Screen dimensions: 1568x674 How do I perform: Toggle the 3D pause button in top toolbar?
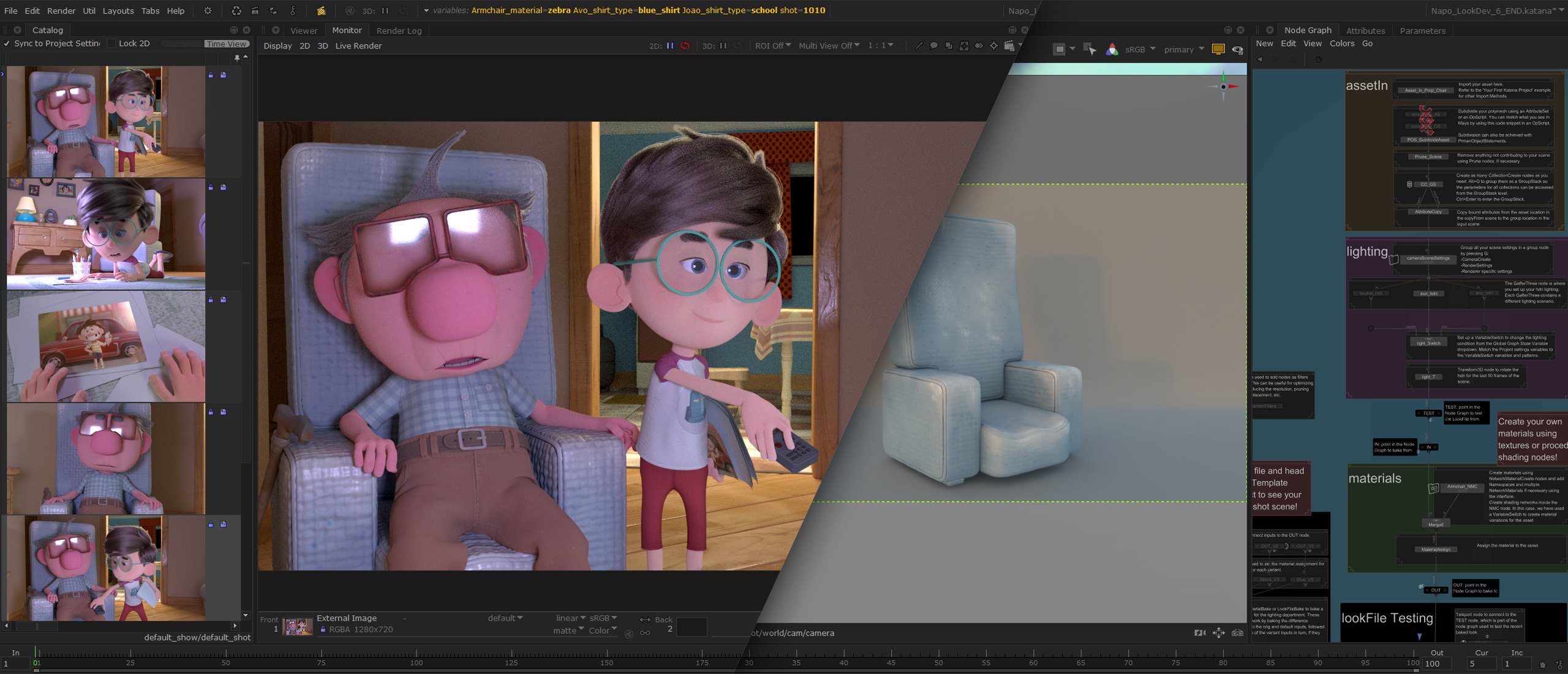coord(385,10)
